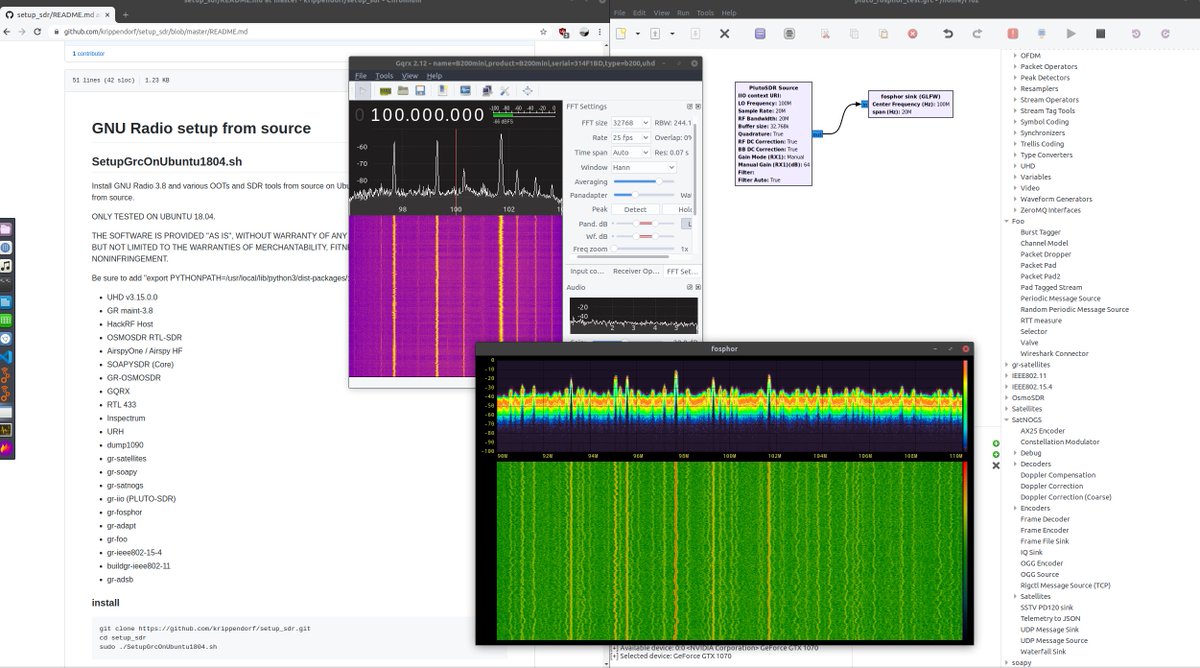Click GRC generate flowgraph icon
The width and height of the screenshot is (1200, 668).
coord(1042,33)
